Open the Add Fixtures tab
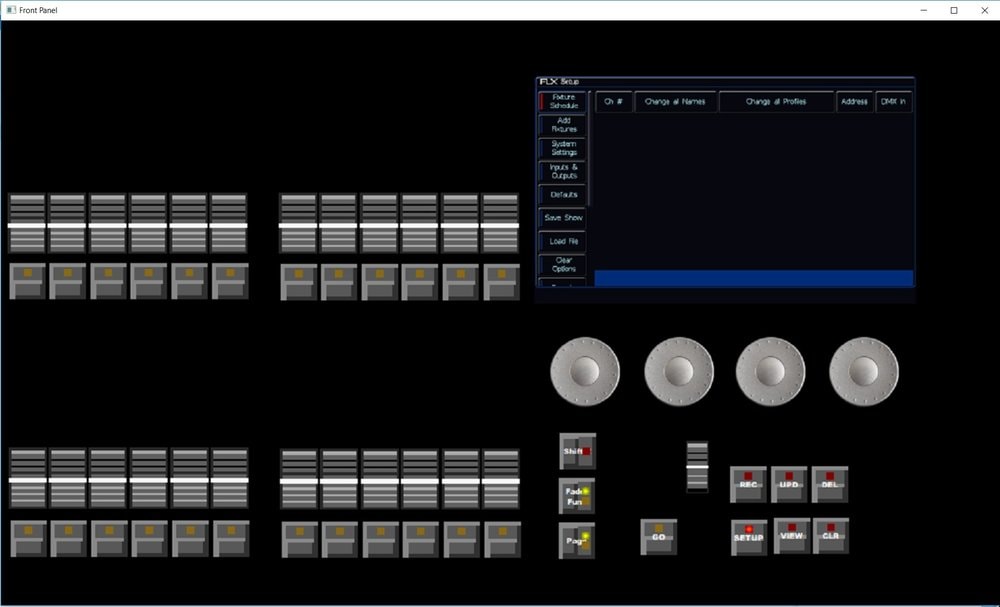Image resolution: width=1000 pixels, height=607 pixels. tap(563, 125)
